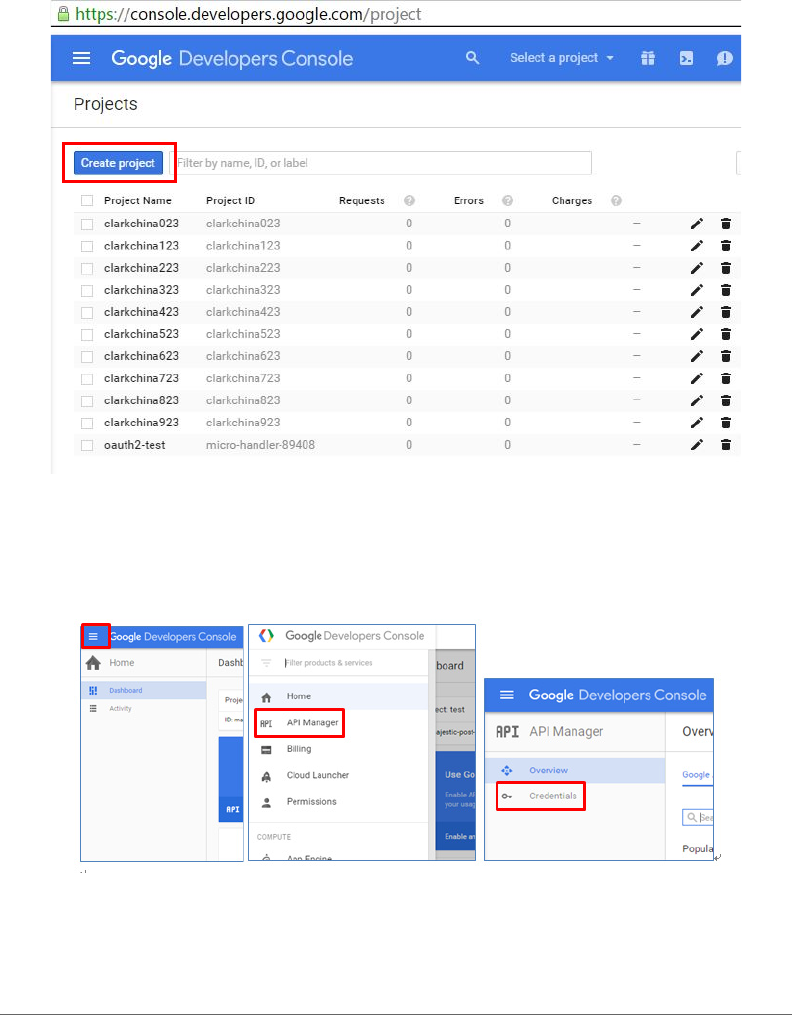792x1015 pixels.
Task: Check the box for clarkchina923
Action: click(87, 423)
